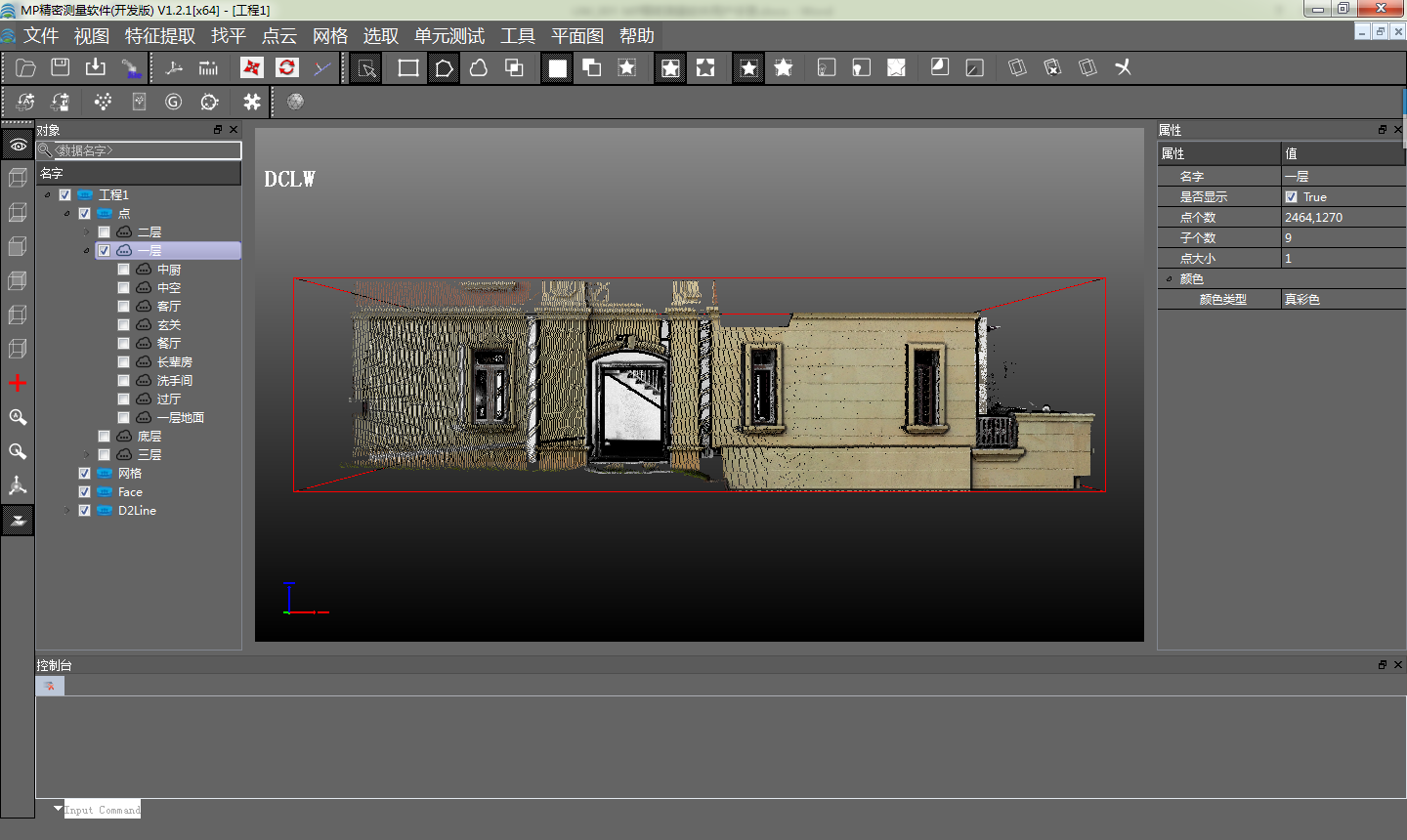The width and height of the screenshot is (1407, 840).
Task: Open the 特征提取 menu
Action: coord(160,36)
